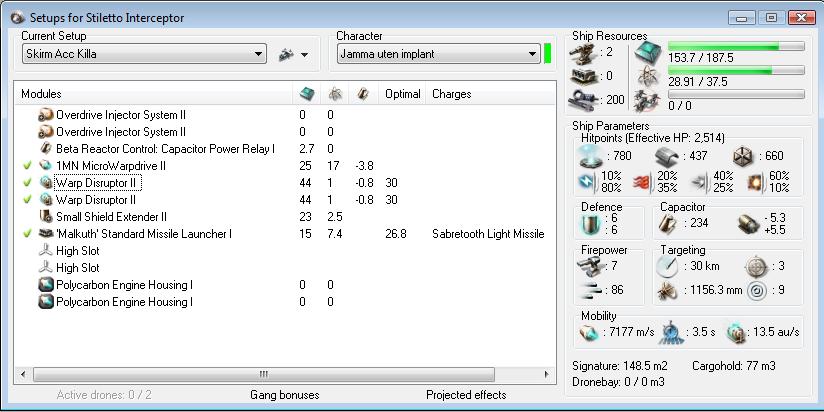824x412 pixels.
Task: Select second Overdrive Injector System II row
Action: point(284,132)
